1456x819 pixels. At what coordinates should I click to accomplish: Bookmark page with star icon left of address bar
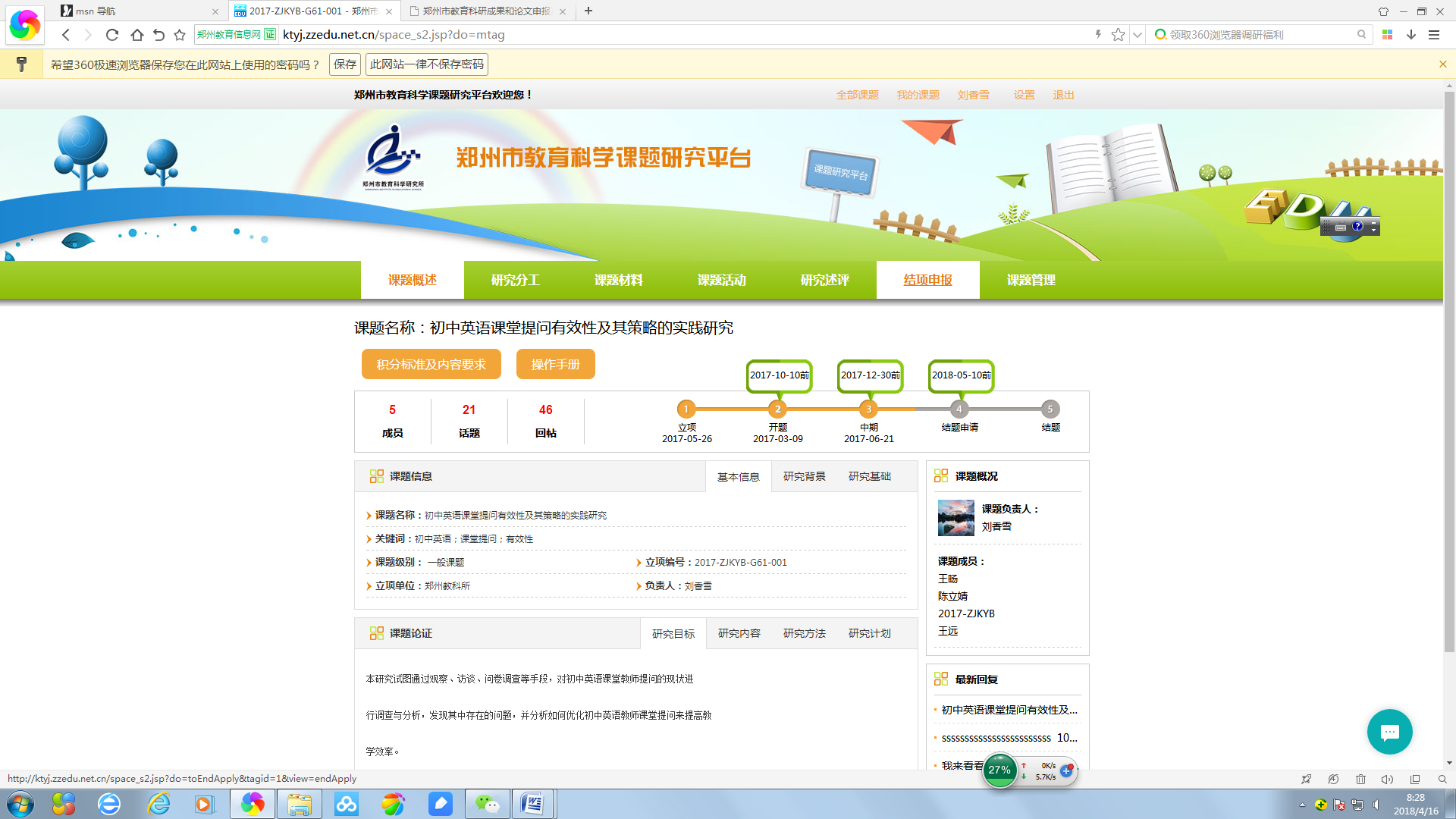(180, 35)
